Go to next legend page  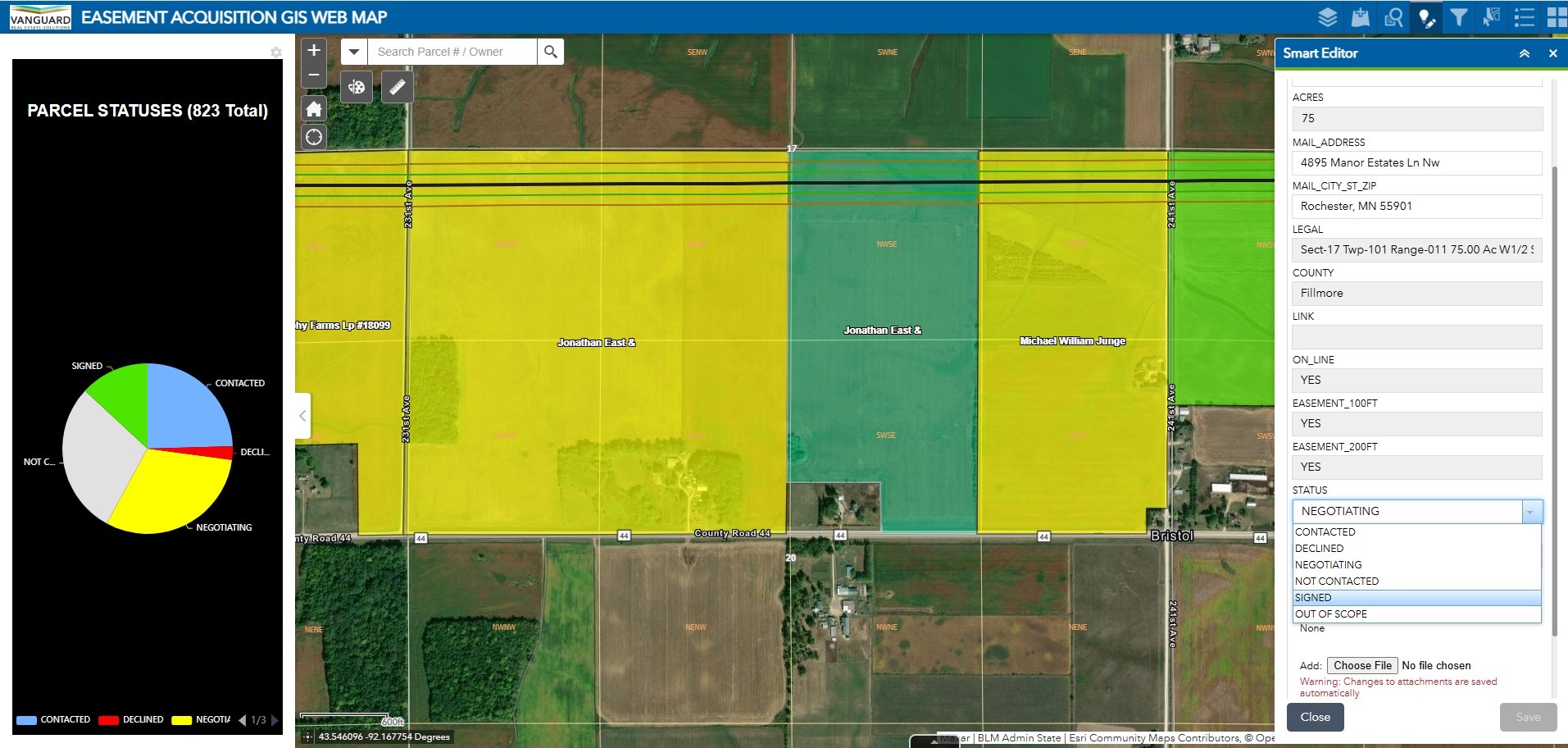click(275, 720)
